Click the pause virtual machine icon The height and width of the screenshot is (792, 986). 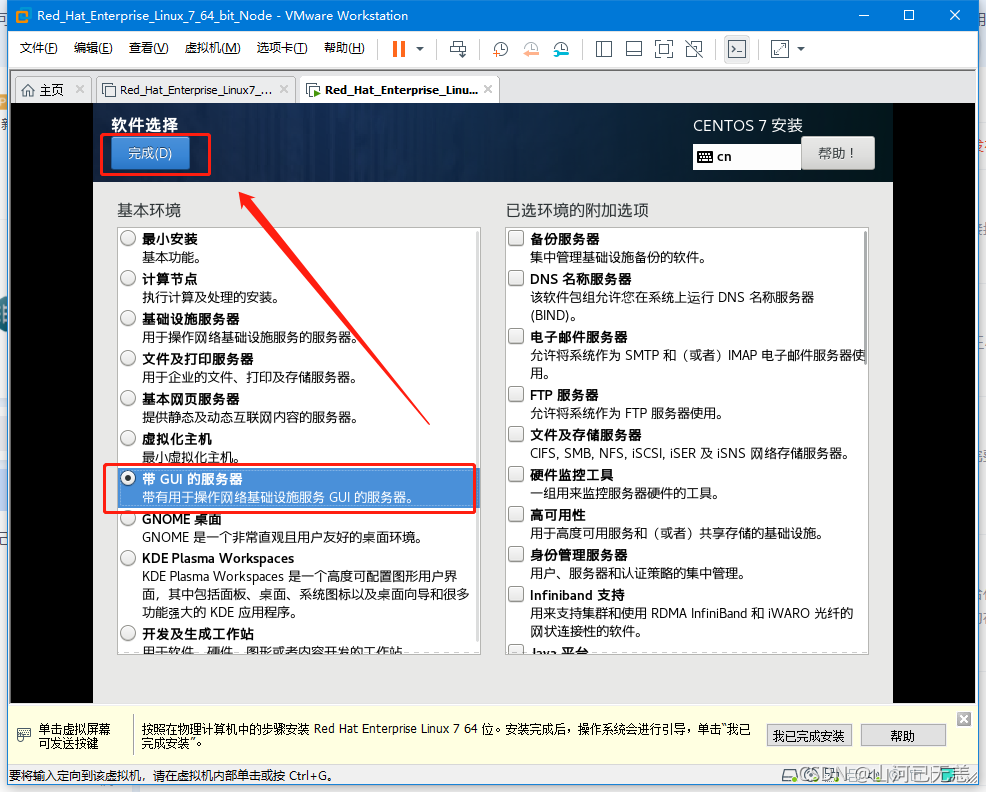[399, 49]
